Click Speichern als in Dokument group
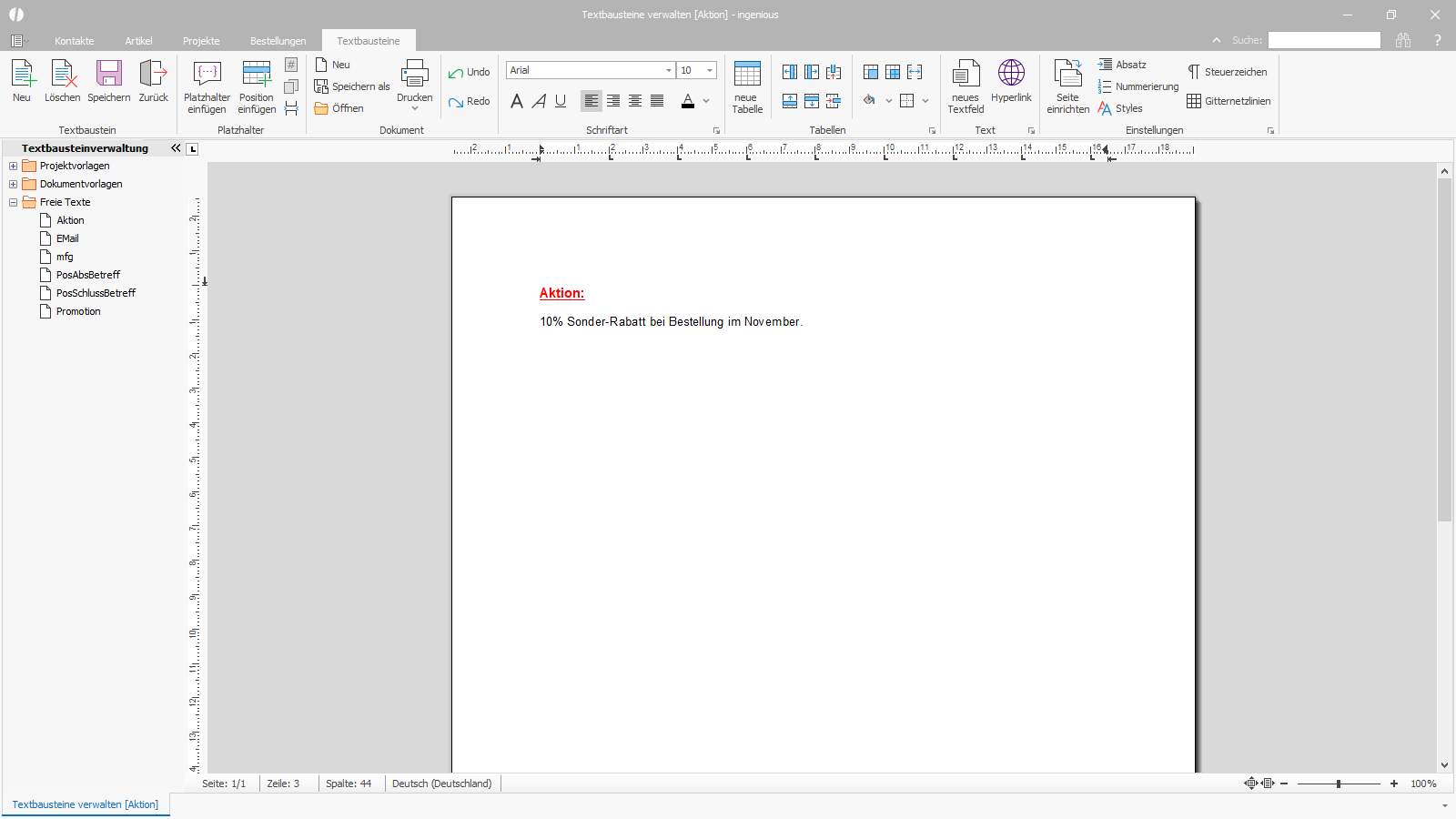 click(x=352, y=86)
